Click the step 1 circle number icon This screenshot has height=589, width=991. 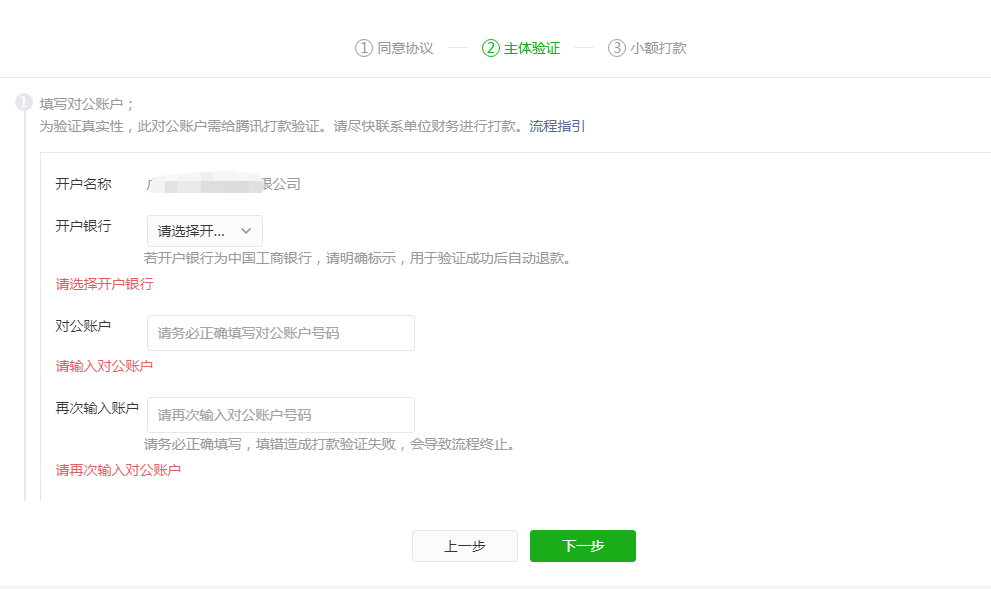[364, 48]
